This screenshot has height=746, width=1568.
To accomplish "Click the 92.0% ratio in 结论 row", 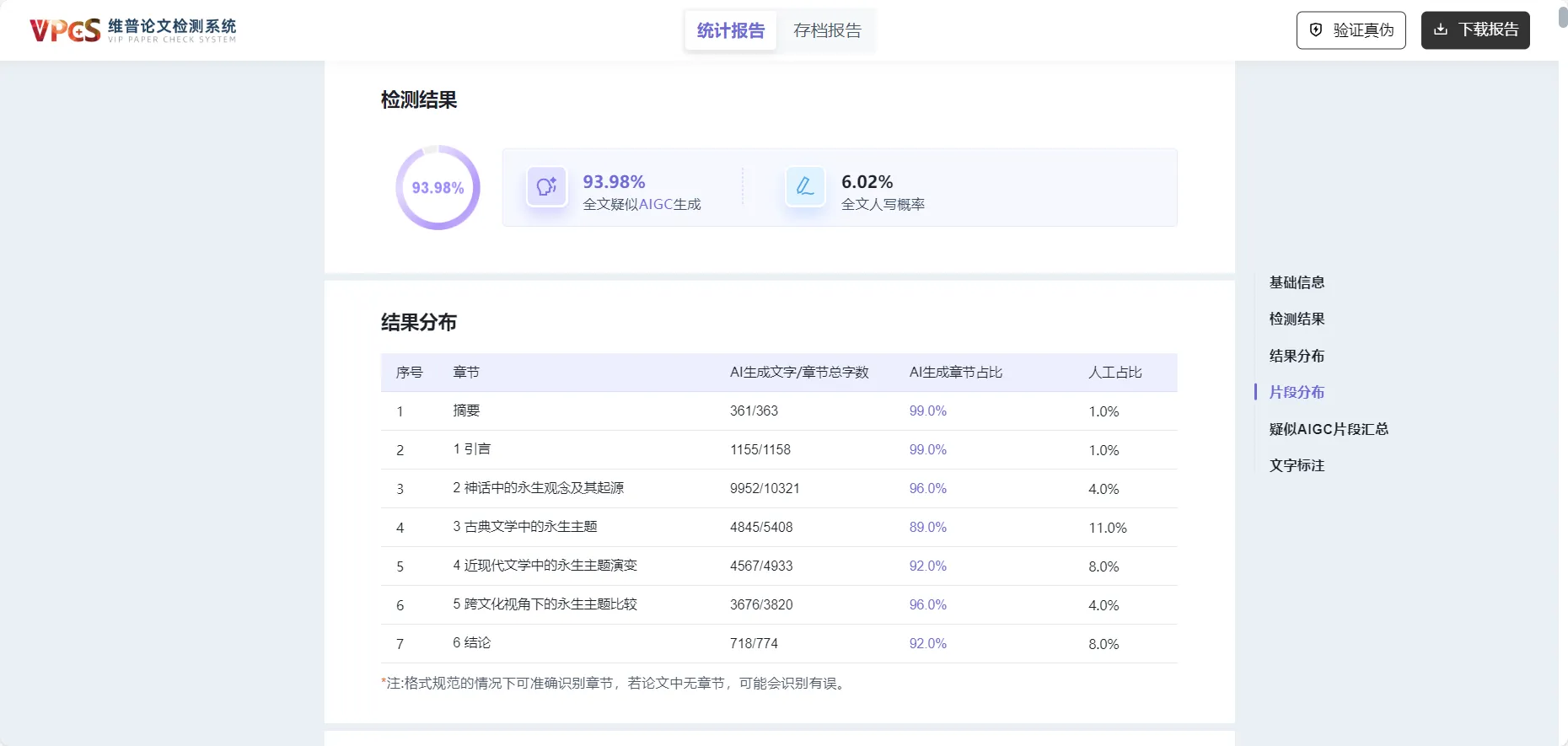I will [x=927, y=643].
